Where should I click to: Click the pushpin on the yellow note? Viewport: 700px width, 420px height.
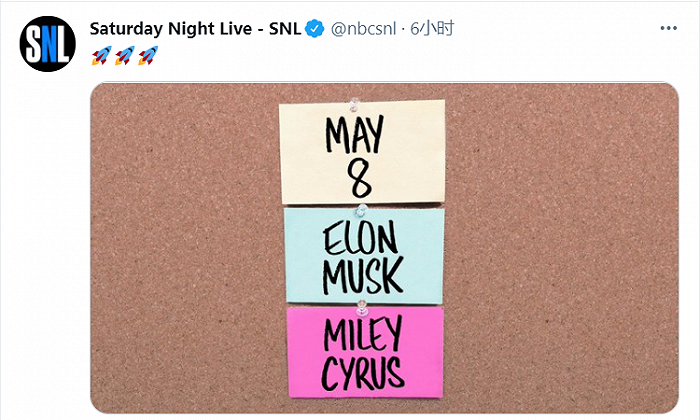[352, 103]
